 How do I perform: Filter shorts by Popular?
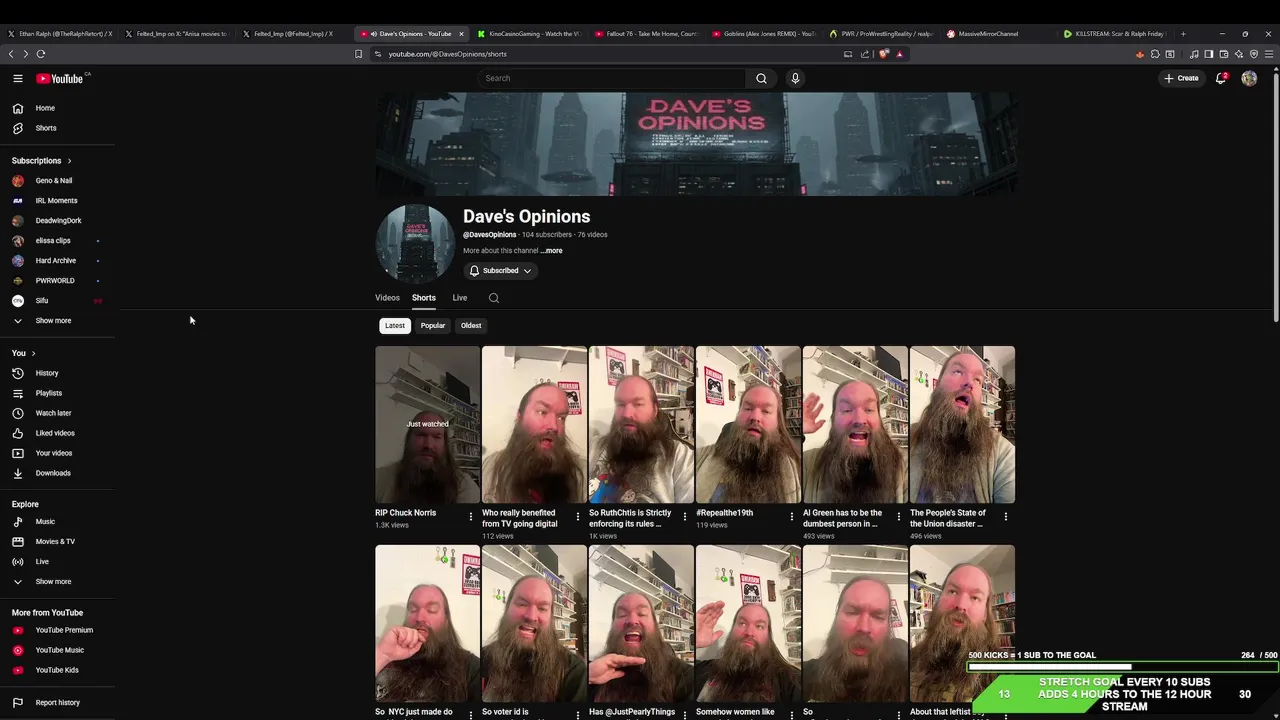(x=433, y=326)
